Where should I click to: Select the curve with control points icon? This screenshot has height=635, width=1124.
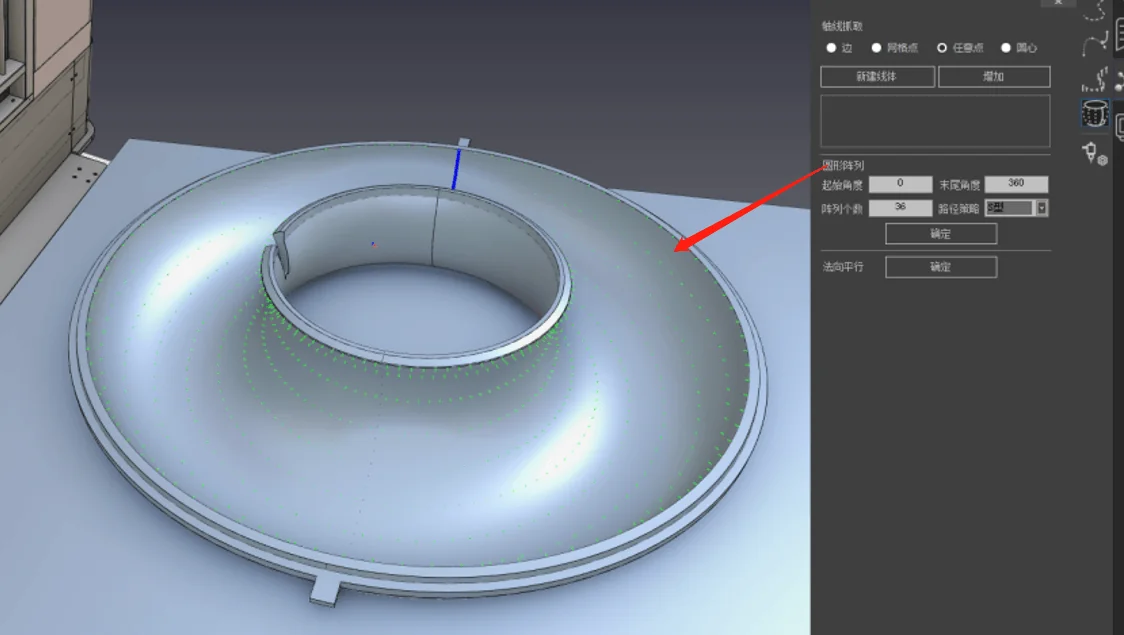point(1095,44)
